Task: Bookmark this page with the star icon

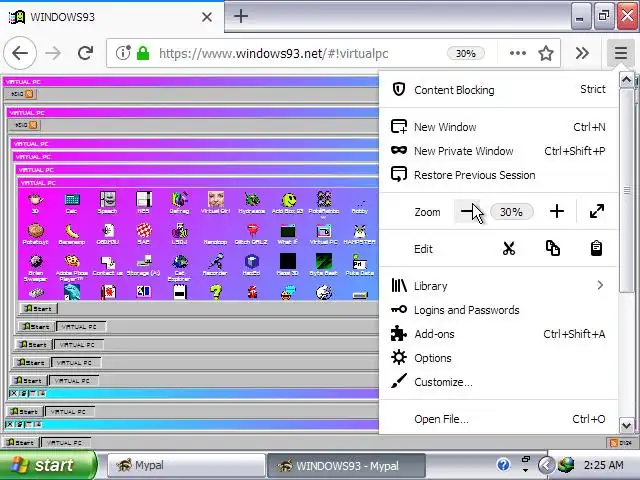Action: click(x=546, y=53)
